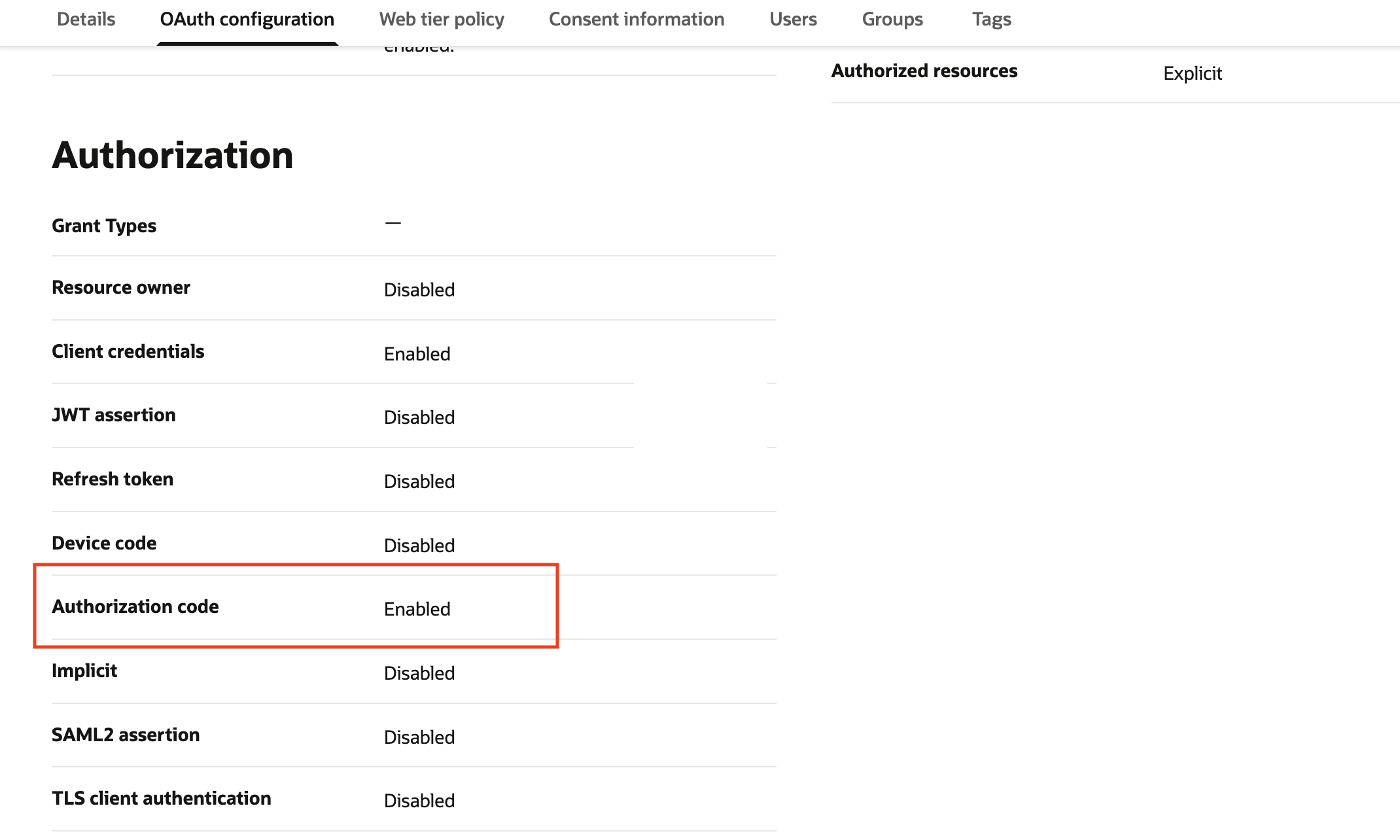Click the Authorized resources Explicit value

[x=1191, y=73]
